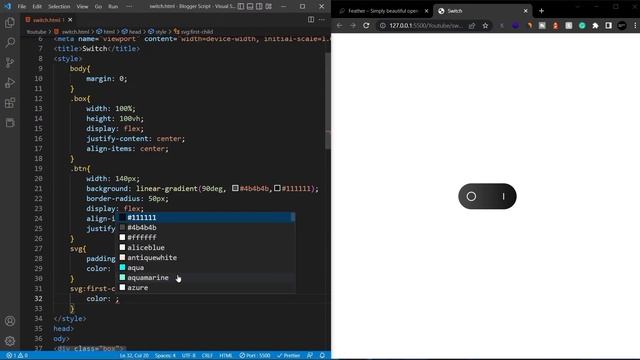Open the Accounts icon in activity bar
This screenshot has width=640, height=360.
[x=10, y=321]
